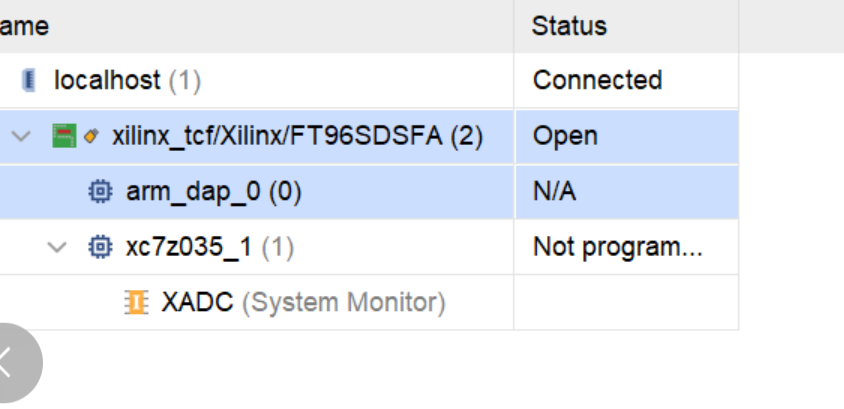Screen dimensions: 844x409
Task: Click the localhost server icon
Action: pyautogui.click(x=29, y=81)
